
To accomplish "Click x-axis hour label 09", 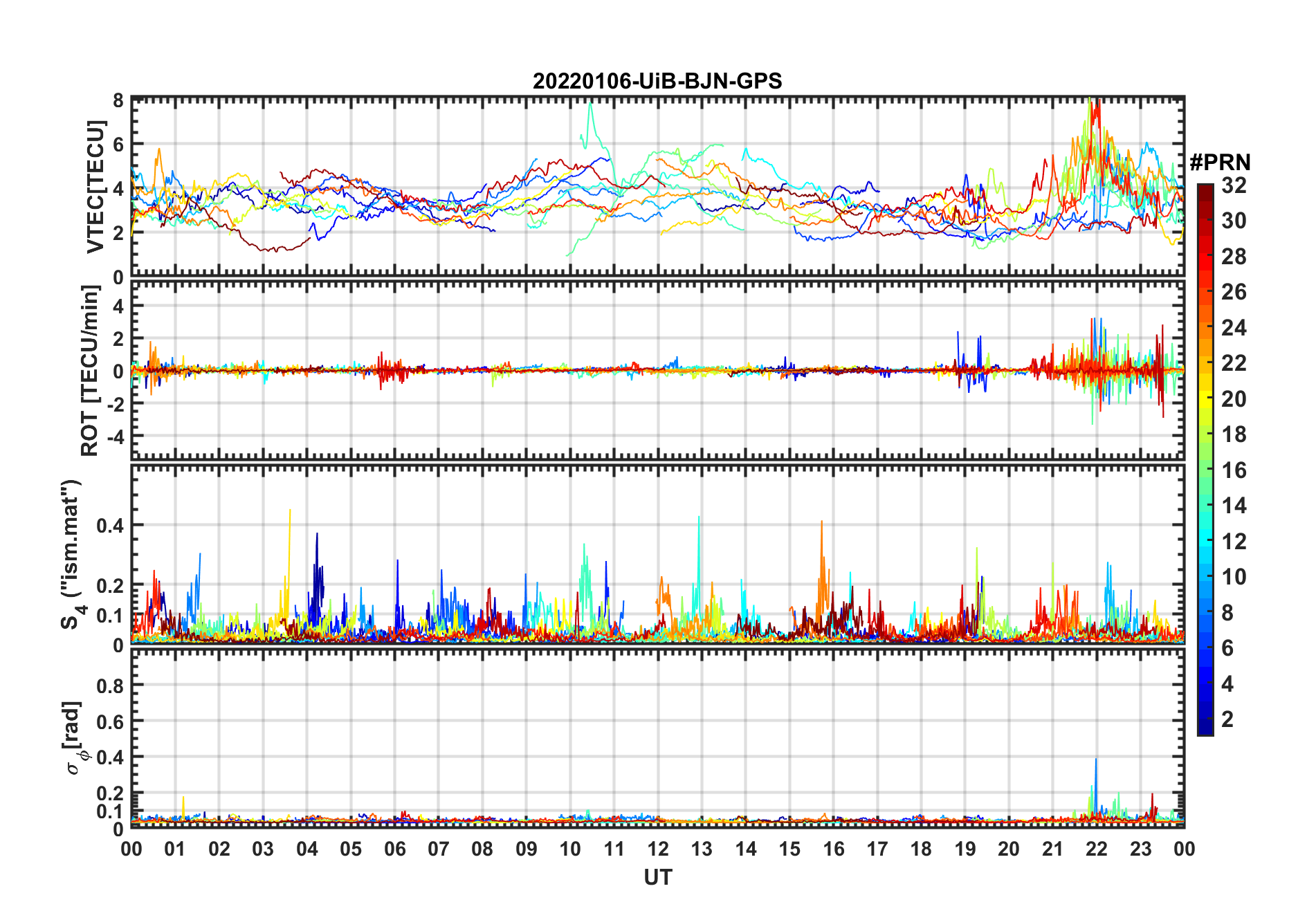I will click(527, 849).
